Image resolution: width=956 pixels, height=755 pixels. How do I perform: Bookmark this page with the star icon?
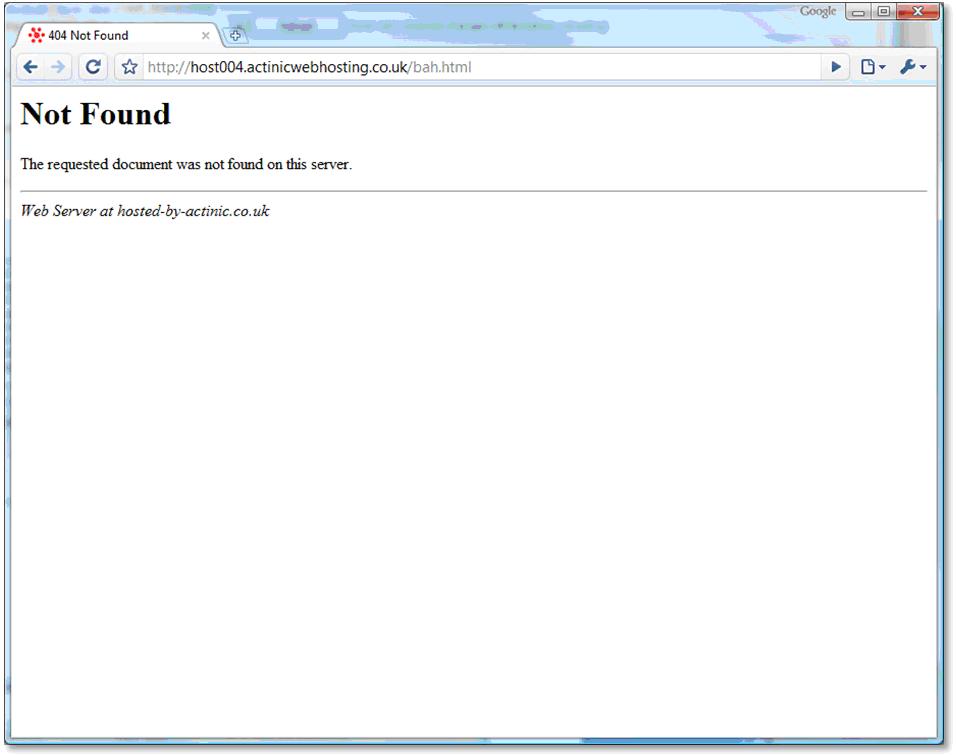(129, 67)
